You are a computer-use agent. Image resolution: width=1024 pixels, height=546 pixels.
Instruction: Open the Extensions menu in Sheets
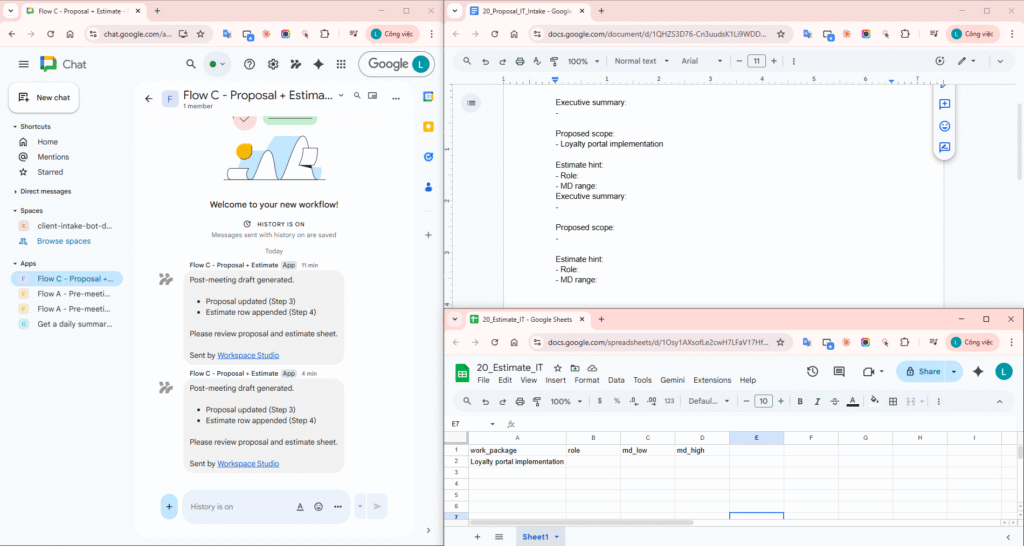pyautogui.click(x=712, y=380)
